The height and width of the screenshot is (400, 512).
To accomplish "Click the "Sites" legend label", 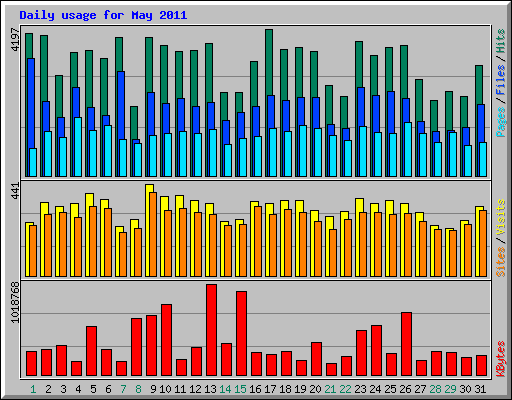I will (x=501, y=262).
